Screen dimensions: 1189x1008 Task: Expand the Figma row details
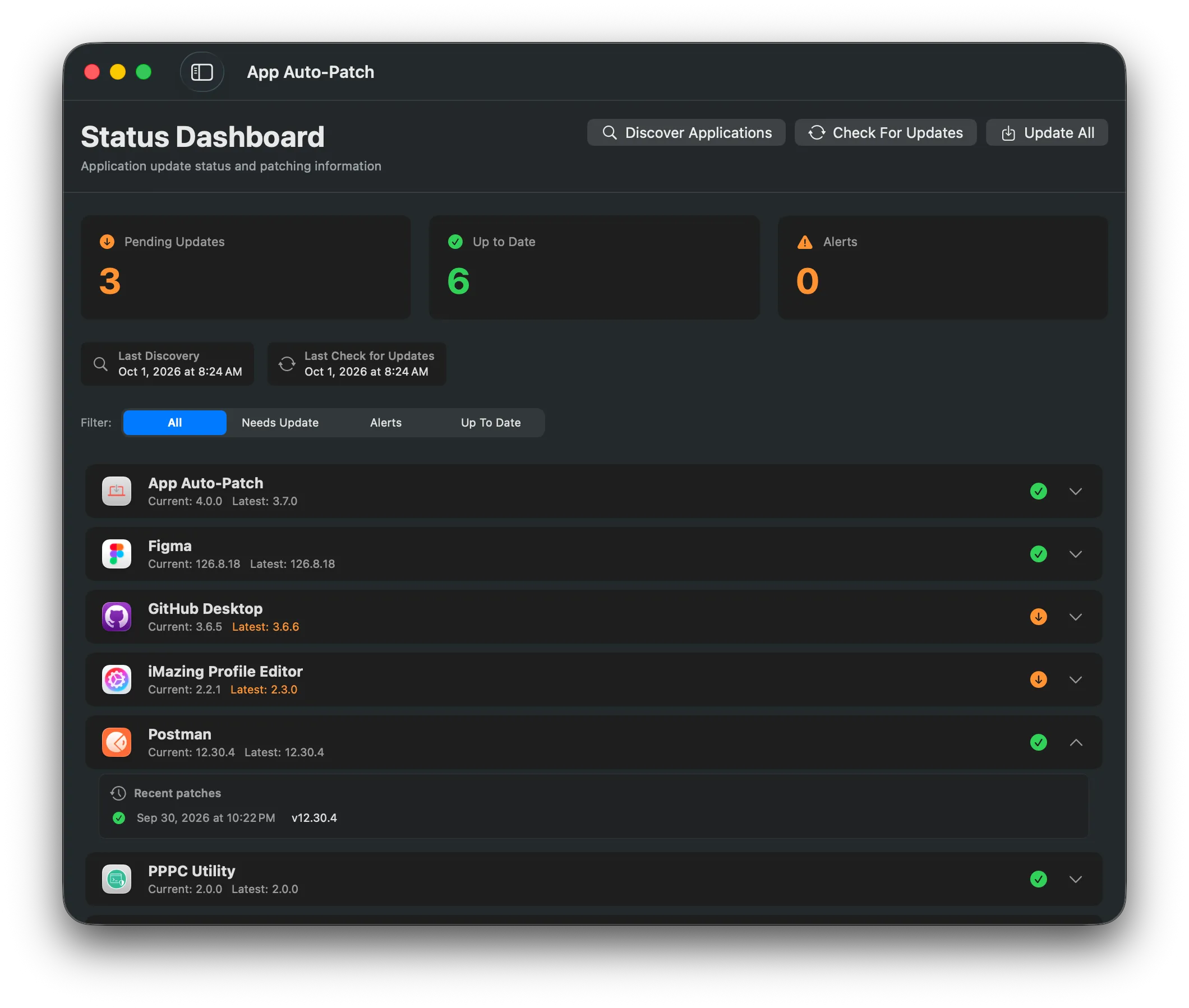[1076, 554]
